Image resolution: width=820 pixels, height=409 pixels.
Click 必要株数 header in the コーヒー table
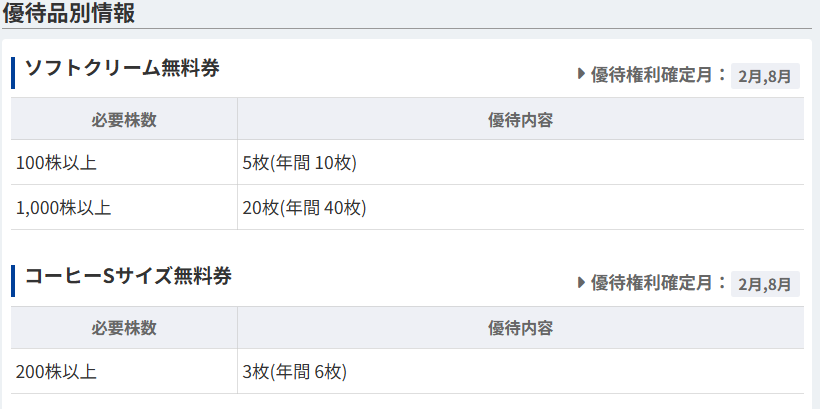point(124,328)
